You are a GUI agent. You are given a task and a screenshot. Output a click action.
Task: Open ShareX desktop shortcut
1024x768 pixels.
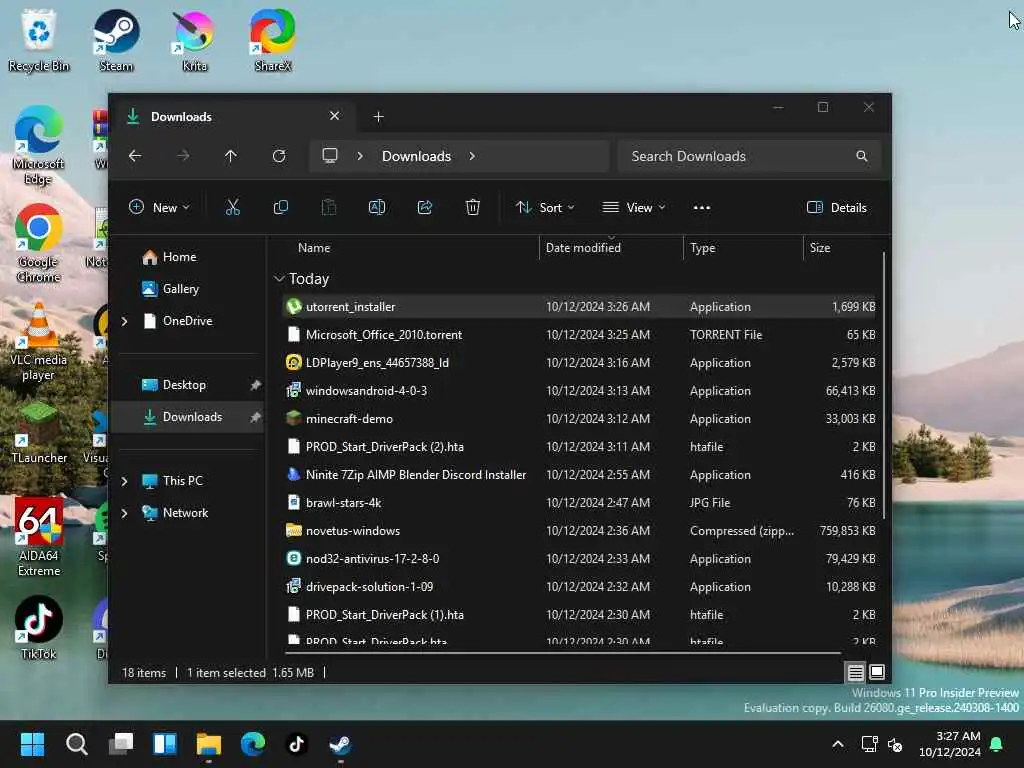point(273,40)
